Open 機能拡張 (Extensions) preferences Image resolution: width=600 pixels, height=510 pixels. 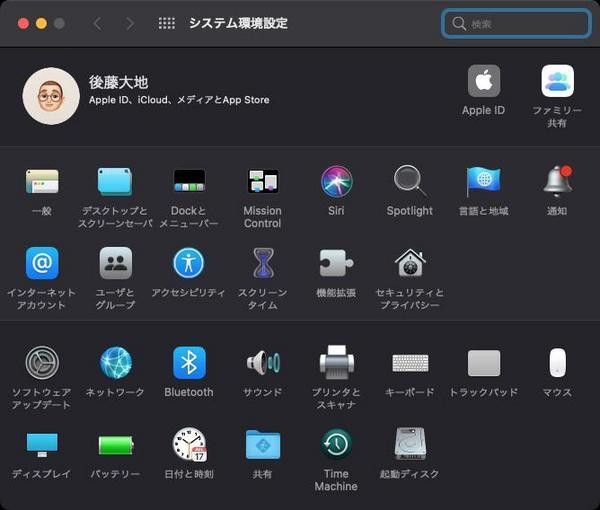pyautogui.click(x=336, y=263)
